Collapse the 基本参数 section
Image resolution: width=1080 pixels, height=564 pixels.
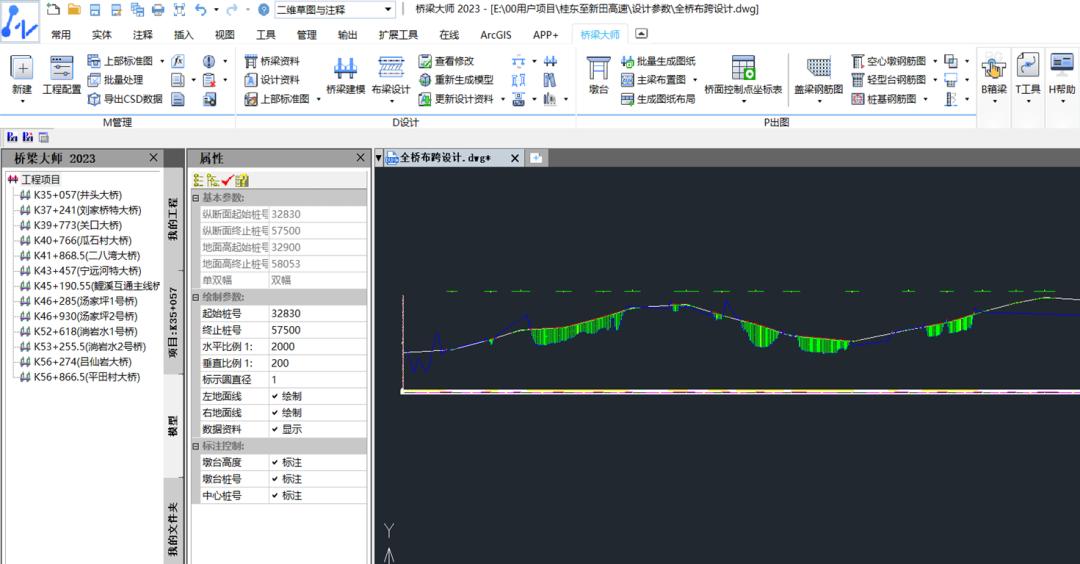[196, 198]
